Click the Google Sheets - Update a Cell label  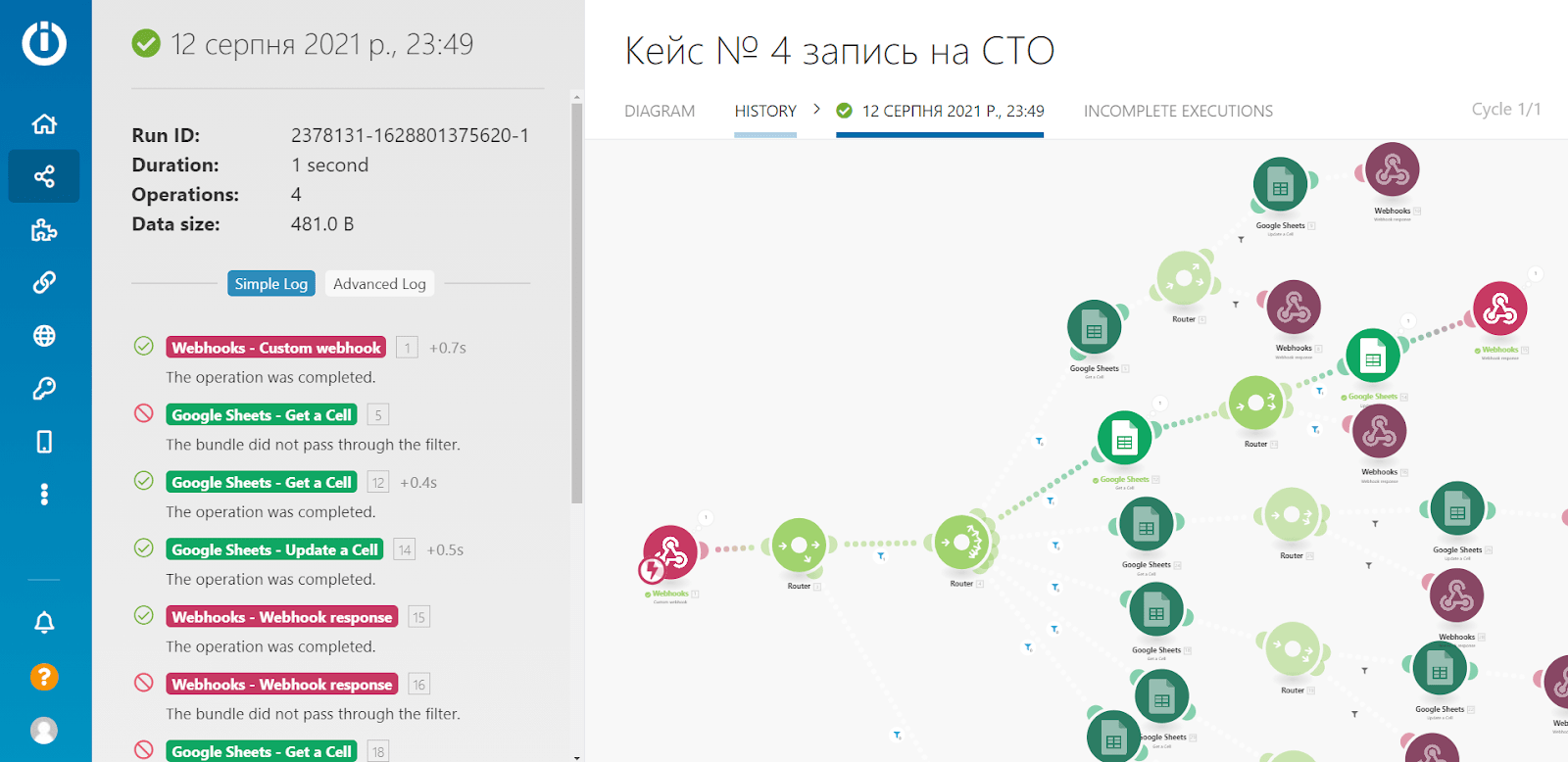pyautogui.click(x=275, y=549)
